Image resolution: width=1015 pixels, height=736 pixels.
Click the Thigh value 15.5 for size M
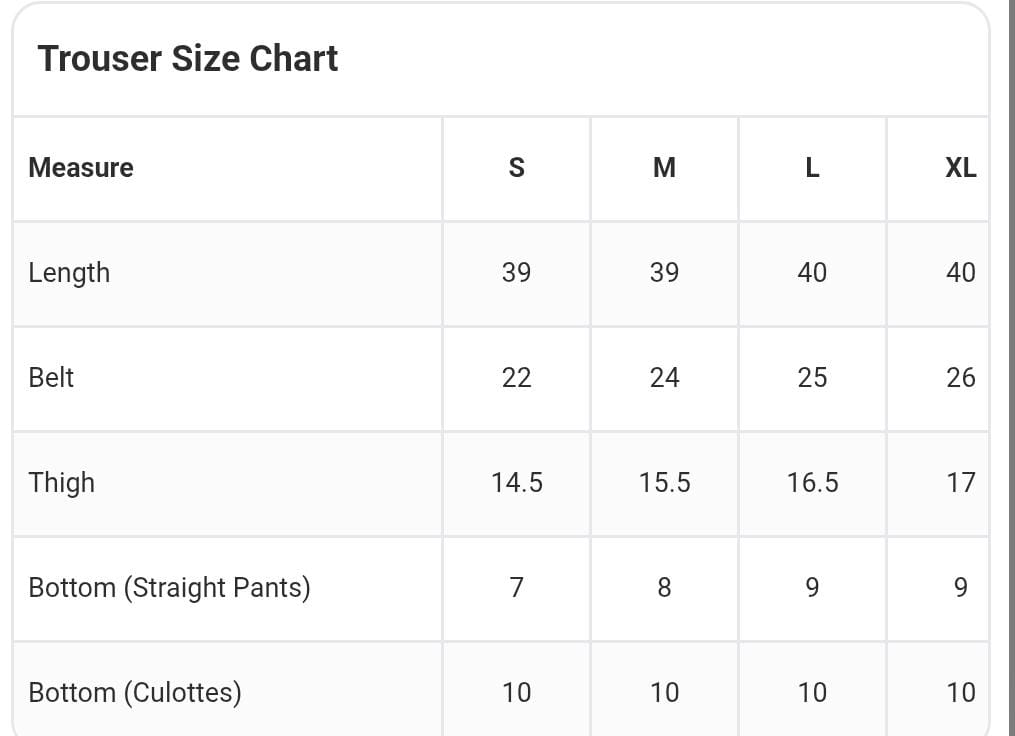[664, 483]
